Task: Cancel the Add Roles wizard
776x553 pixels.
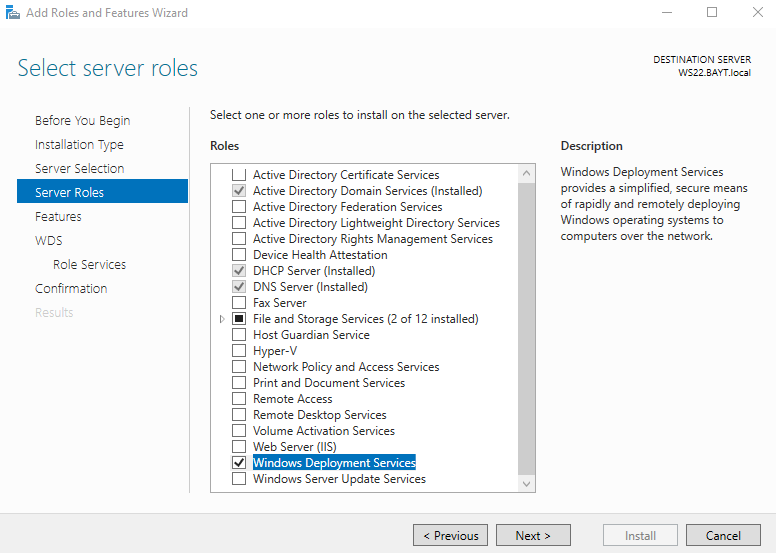Action: point(723,536)
